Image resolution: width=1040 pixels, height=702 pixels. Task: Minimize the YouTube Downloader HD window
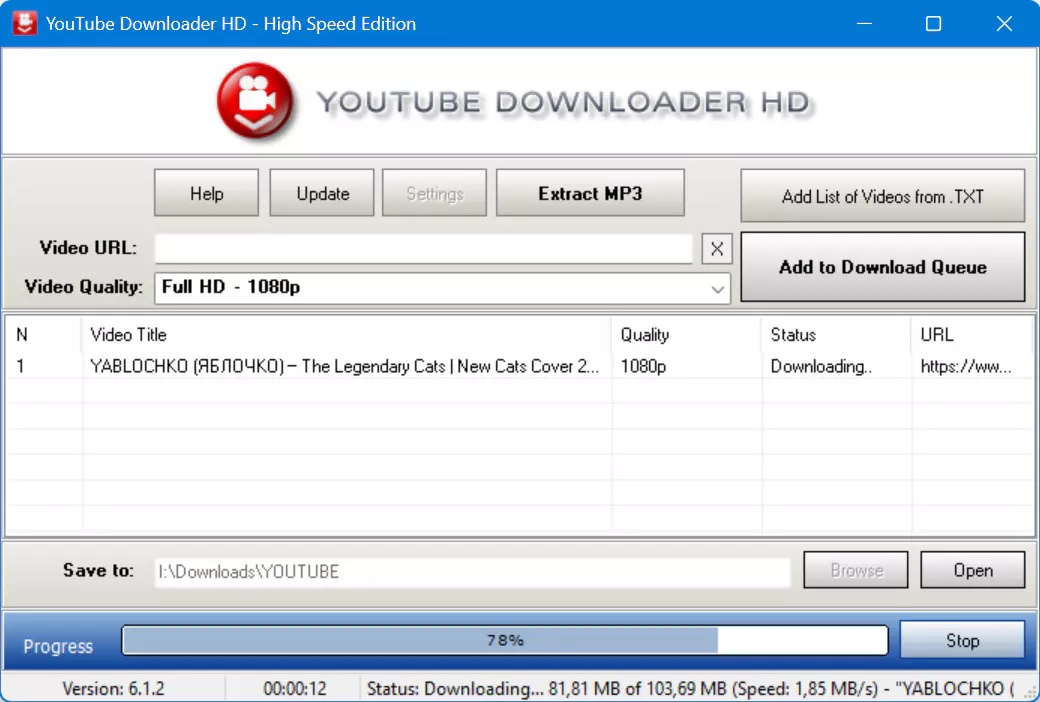[864, 23]
